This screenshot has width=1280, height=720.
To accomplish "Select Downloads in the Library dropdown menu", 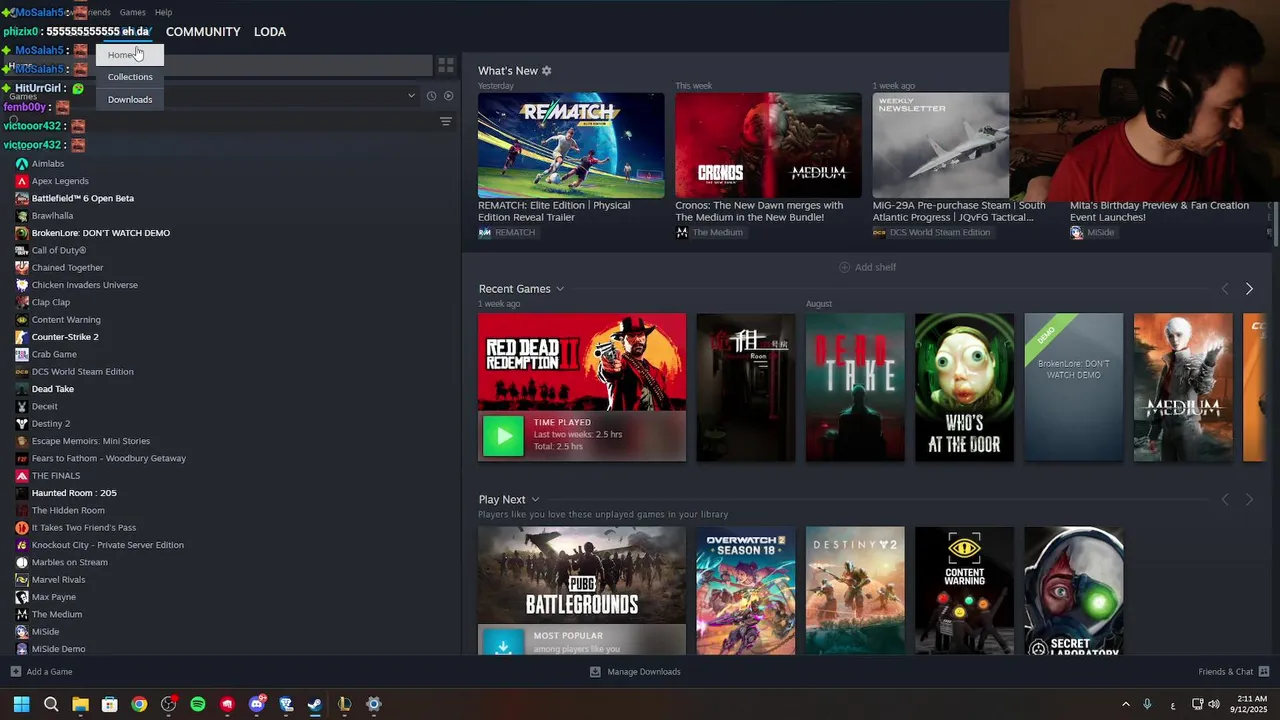I will 130,100.
